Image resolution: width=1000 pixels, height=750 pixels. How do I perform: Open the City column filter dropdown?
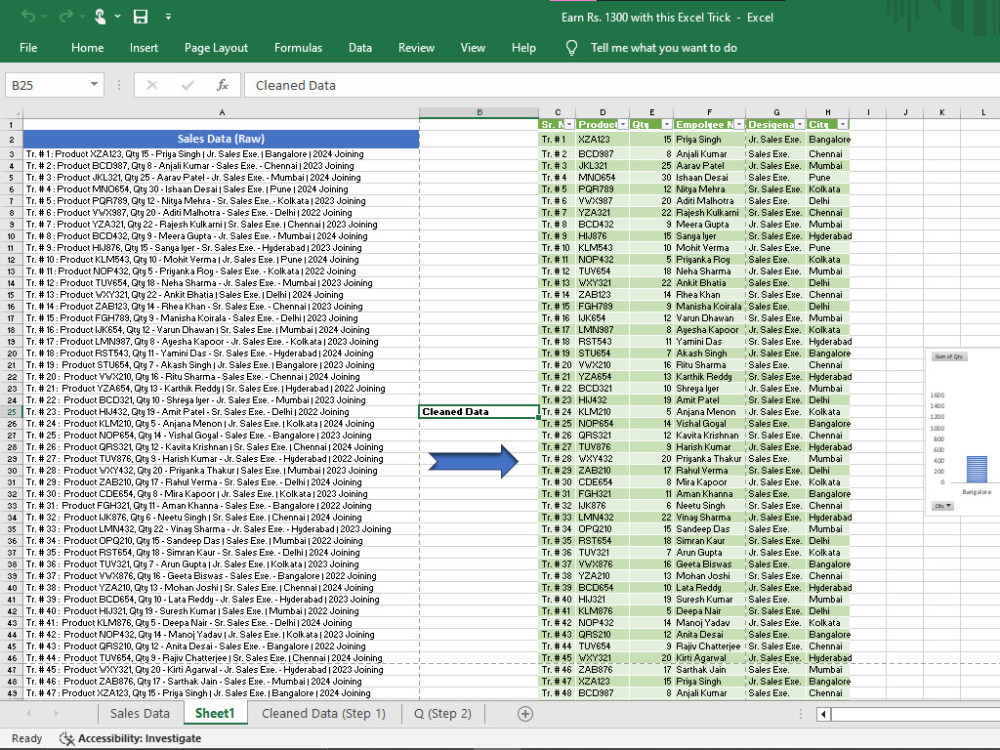click(x=843, y=124)
